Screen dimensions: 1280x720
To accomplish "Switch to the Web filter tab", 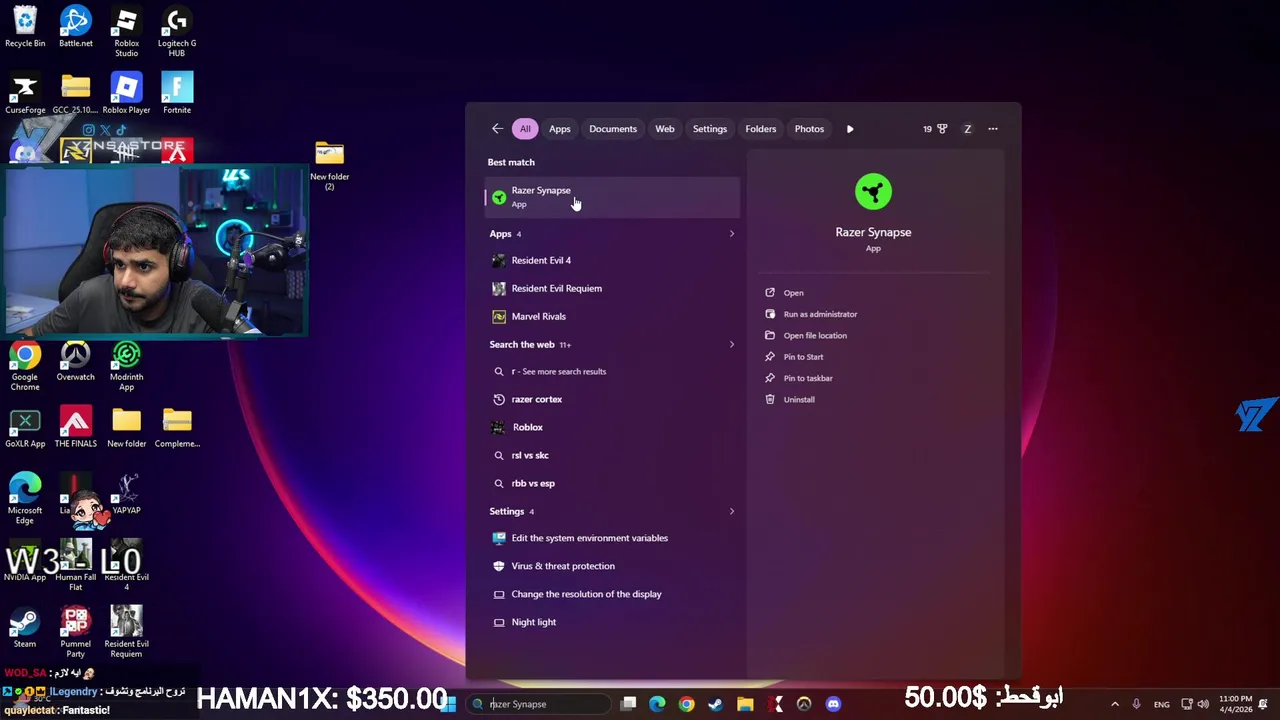I will click(665, 129).
